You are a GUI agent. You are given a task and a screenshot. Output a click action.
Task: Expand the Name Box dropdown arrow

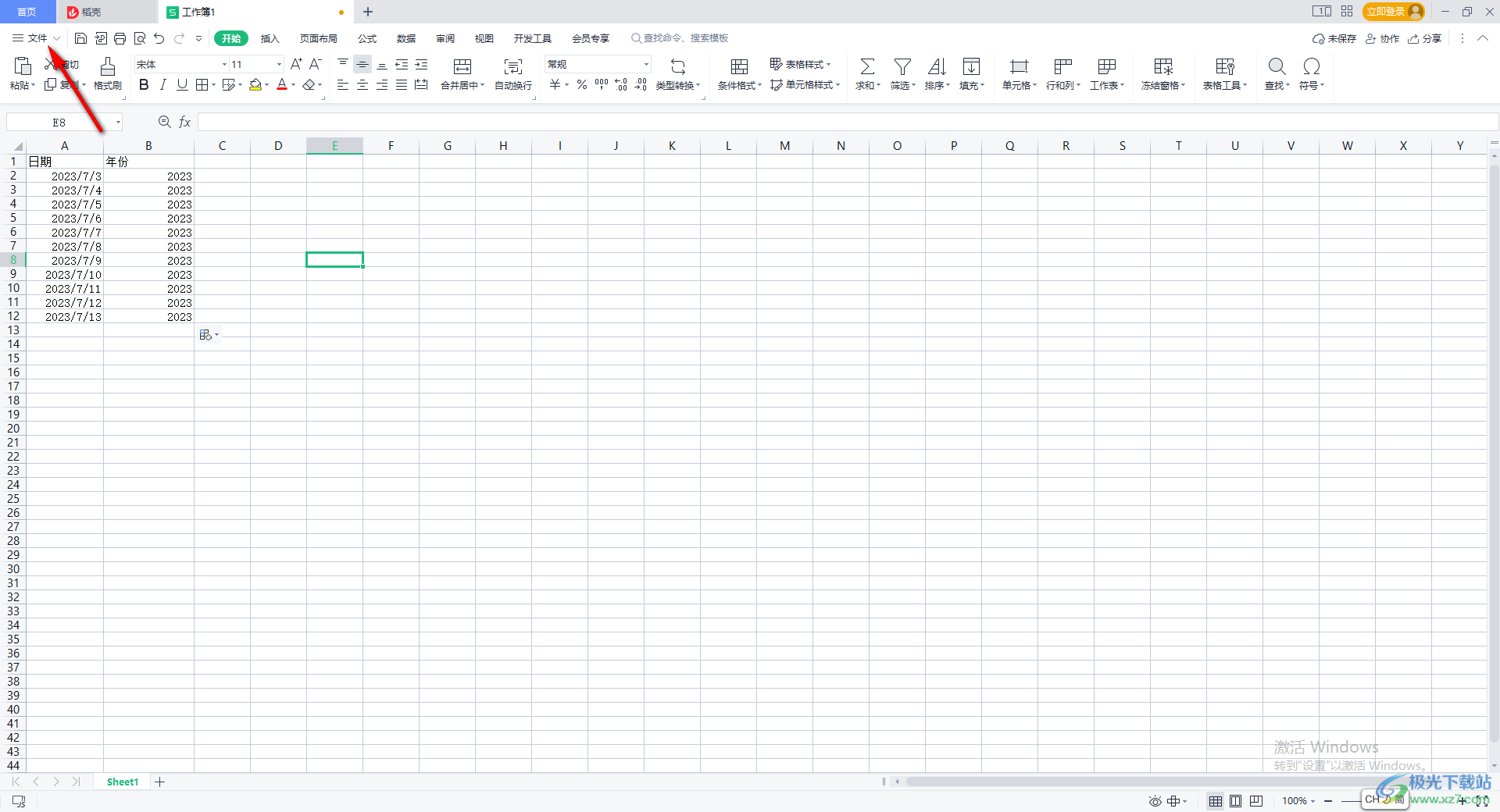pos(118,122)
